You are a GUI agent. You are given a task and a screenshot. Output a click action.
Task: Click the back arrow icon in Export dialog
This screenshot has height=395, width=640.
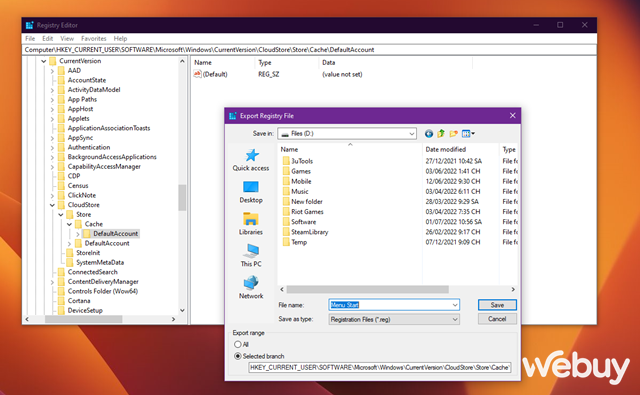[429, 133]
